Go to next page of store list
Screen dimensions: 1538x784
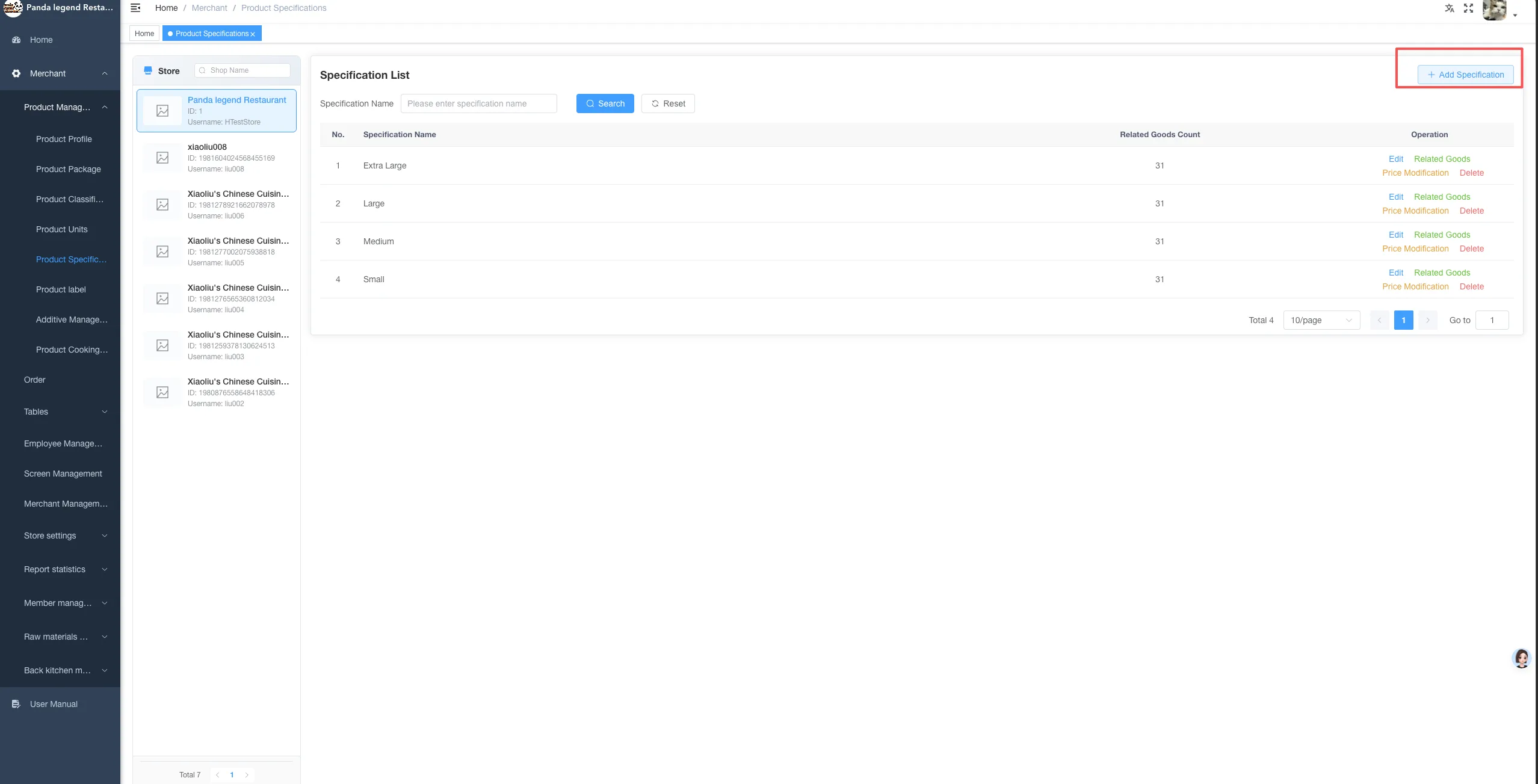pyautogui.click(x=247, y=775)
